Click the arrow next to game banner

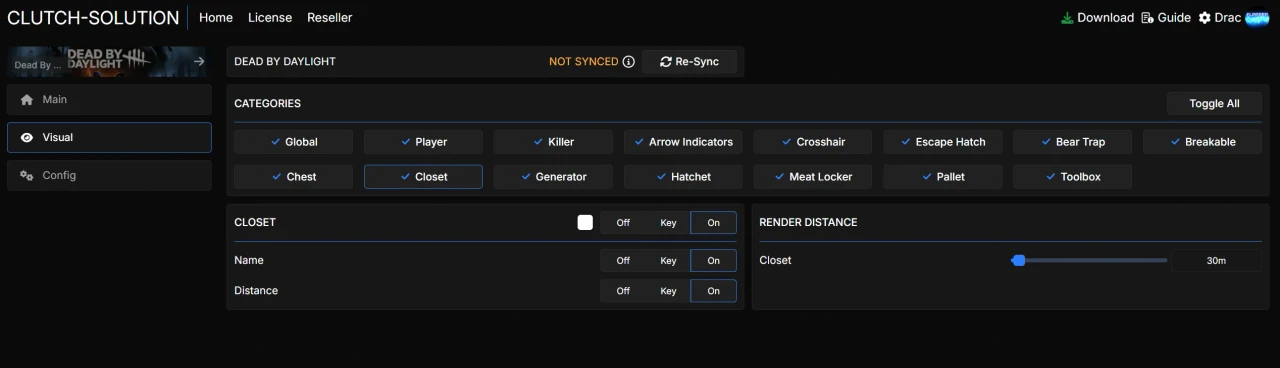tap(199, 62)
